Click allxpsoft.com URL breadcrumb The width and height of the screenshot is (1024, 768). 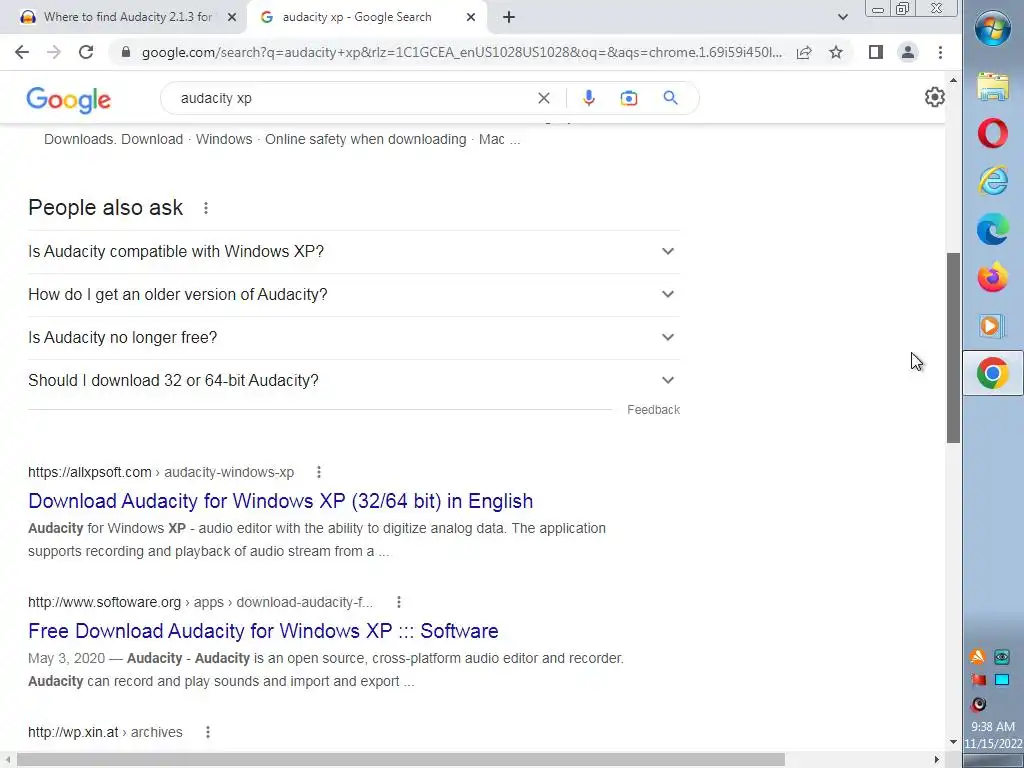click(x=161, y=472)
